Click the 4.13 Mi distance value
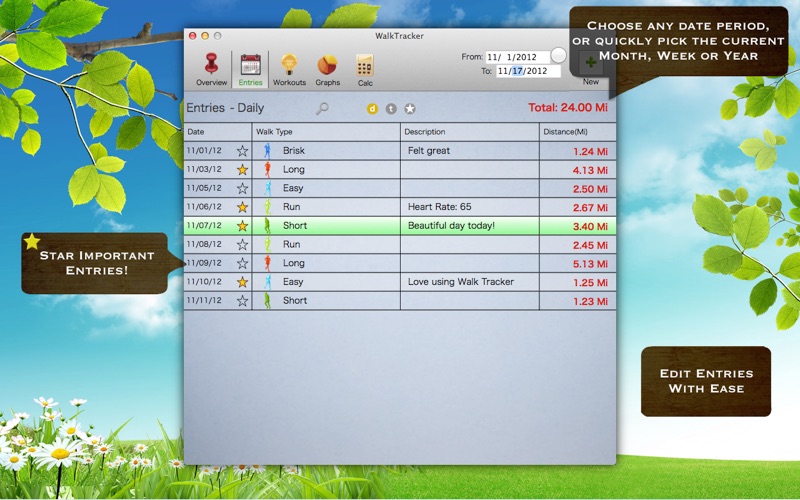 [590, 170]
